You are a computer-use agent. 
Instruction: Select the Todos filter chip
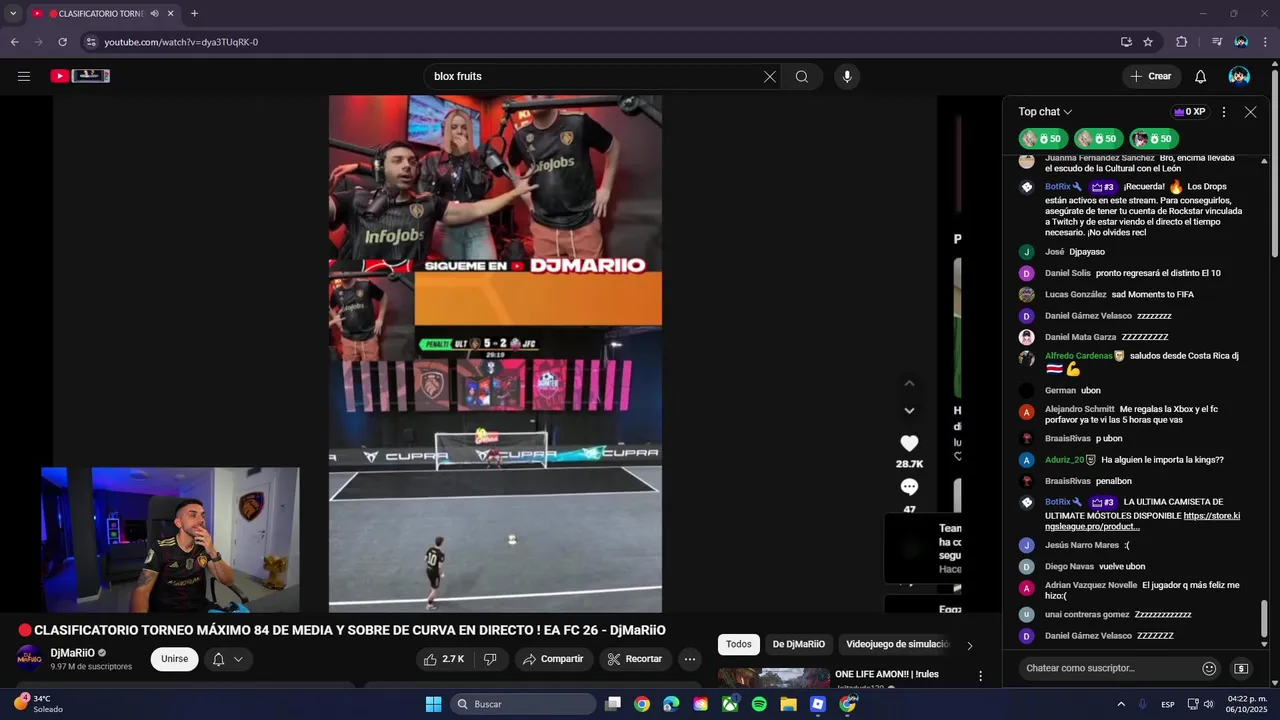click(739, 644)
